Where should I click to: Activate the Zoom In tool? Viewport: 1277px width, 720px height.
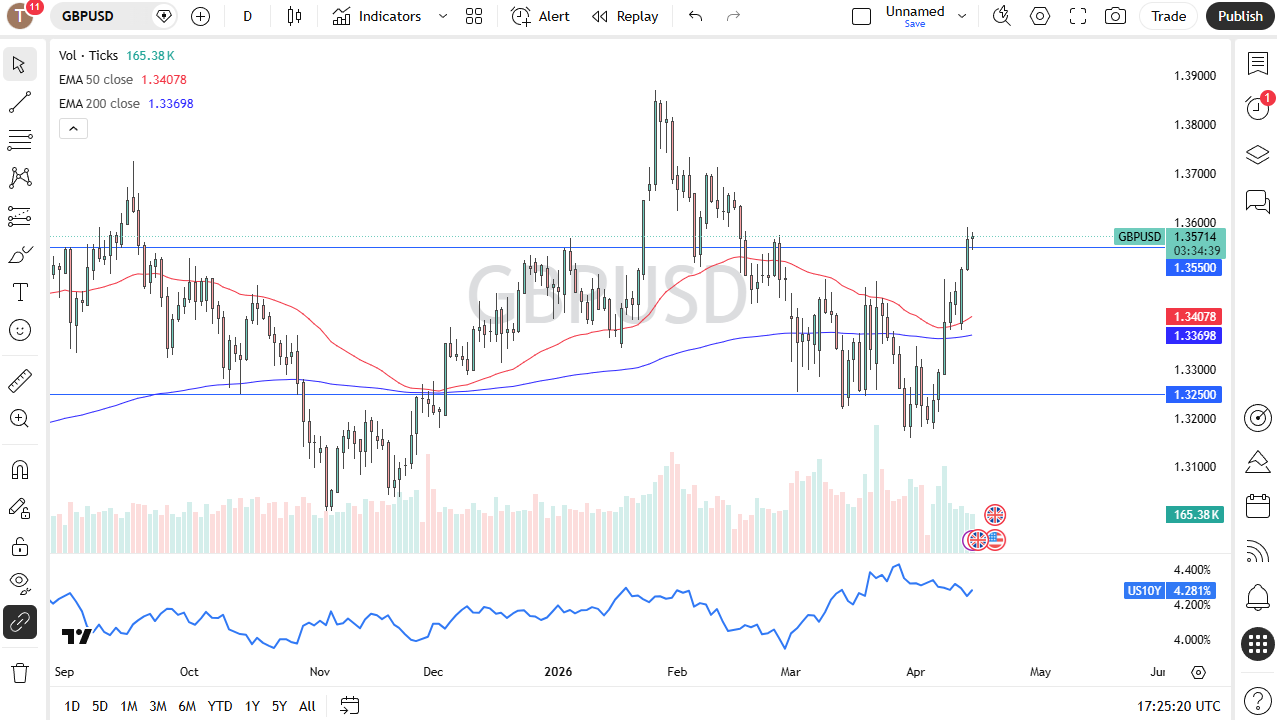pos(19,418)
